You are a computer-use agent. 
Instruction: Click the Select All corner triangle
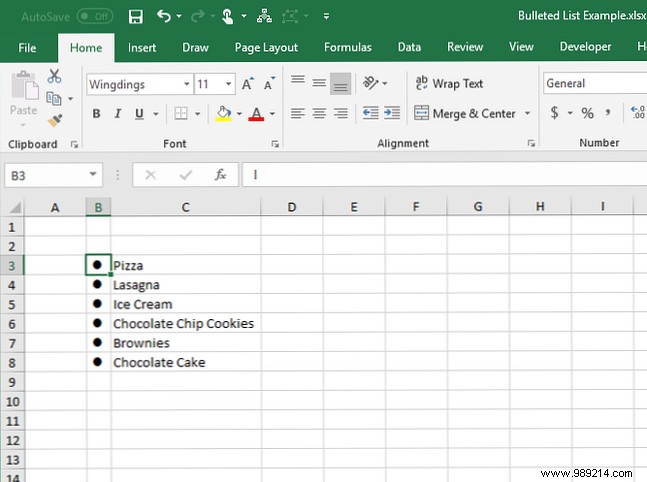point(14,207)
